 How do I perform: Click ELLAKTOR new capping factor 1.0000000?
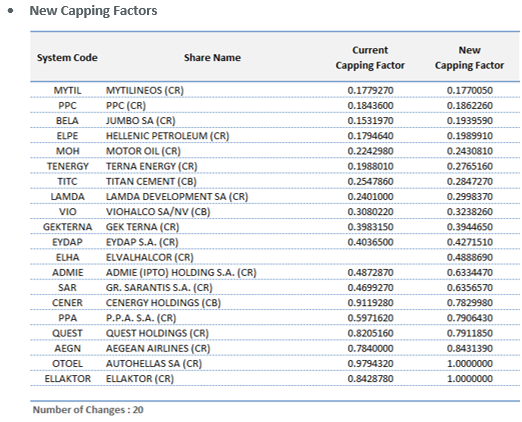pos(470,379)
